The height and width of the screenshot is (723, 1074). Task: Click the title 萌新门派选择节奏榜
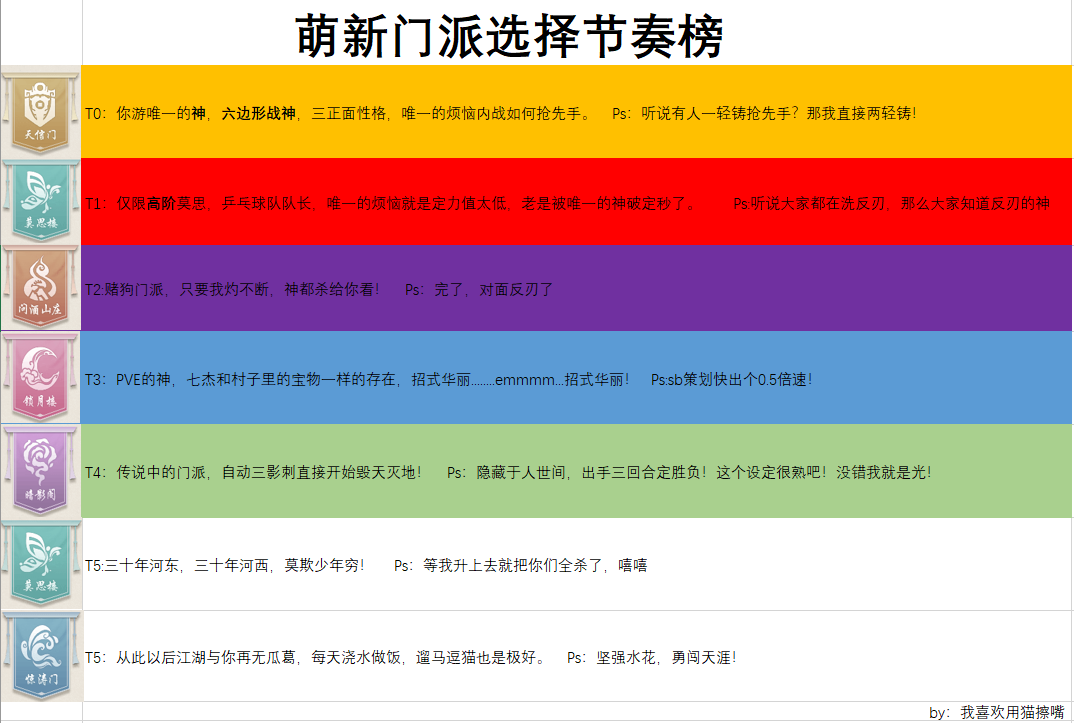pyautogui.click(x=509, y=37)
